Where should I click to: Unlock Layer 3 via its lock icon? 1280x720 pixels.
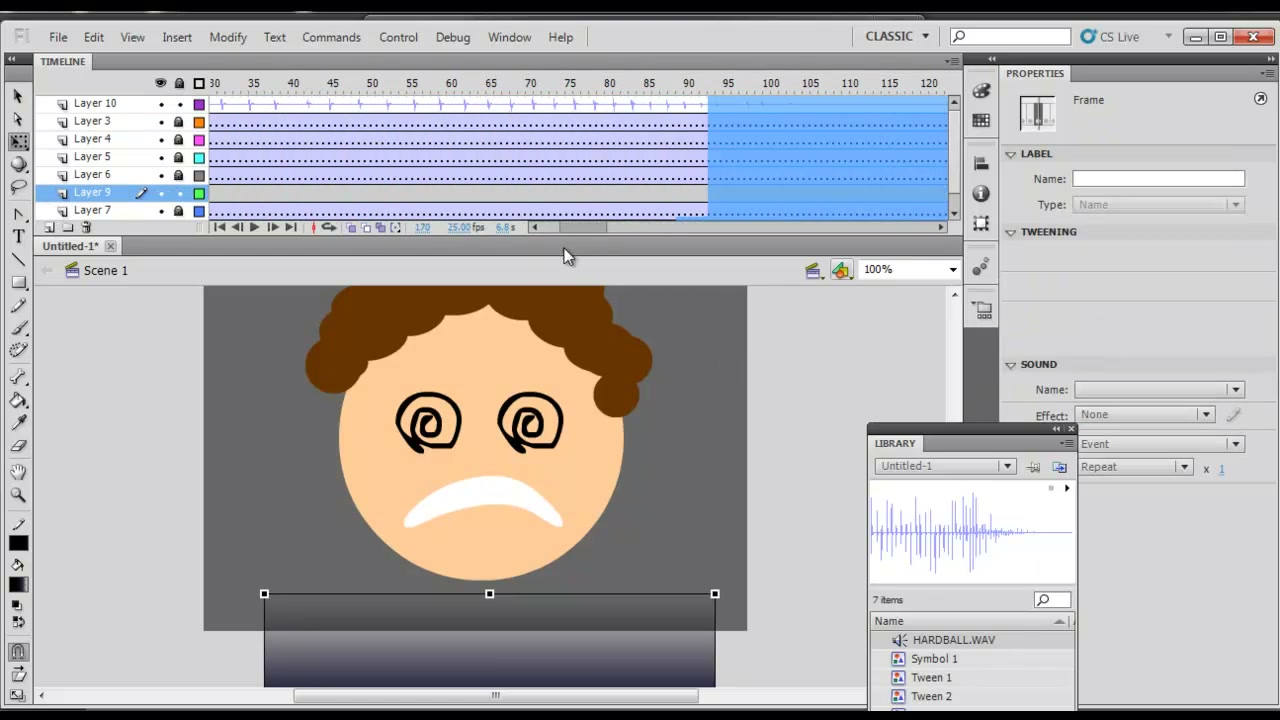pyautogui.click(x=179, y=122)
